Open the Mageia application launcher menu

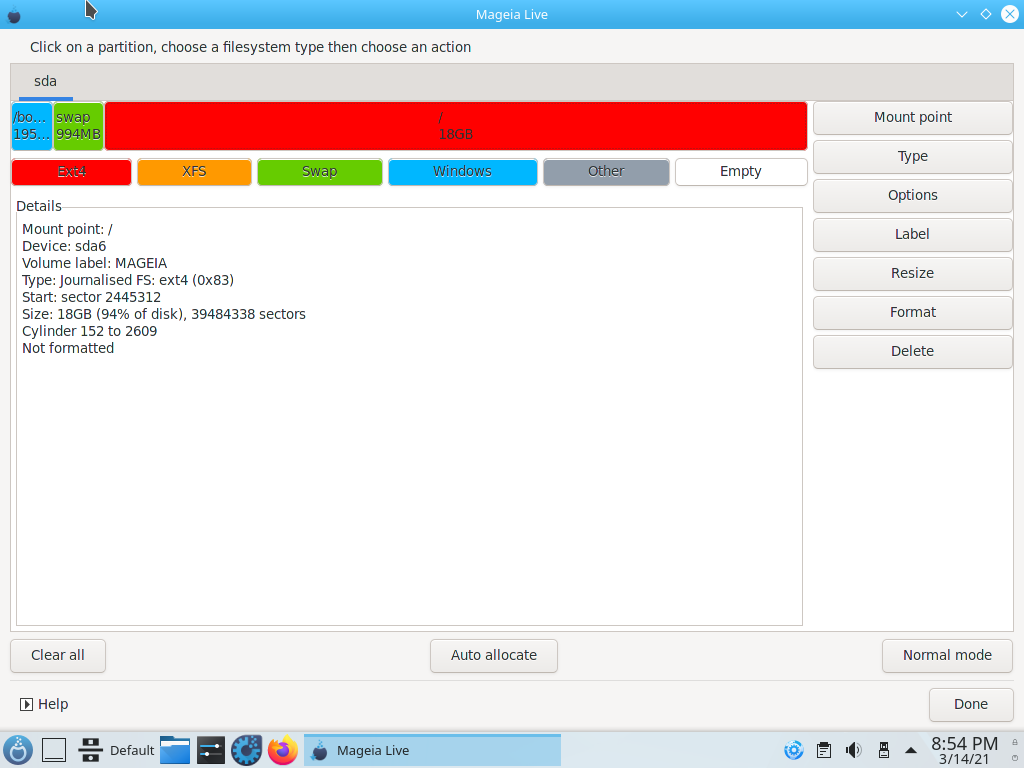click(x=18, y=750)
